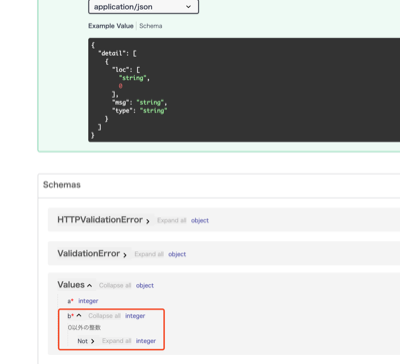Click Expand all next to ValidationError
Viewport: 400px width, 364px height.
tap(149, 254)
